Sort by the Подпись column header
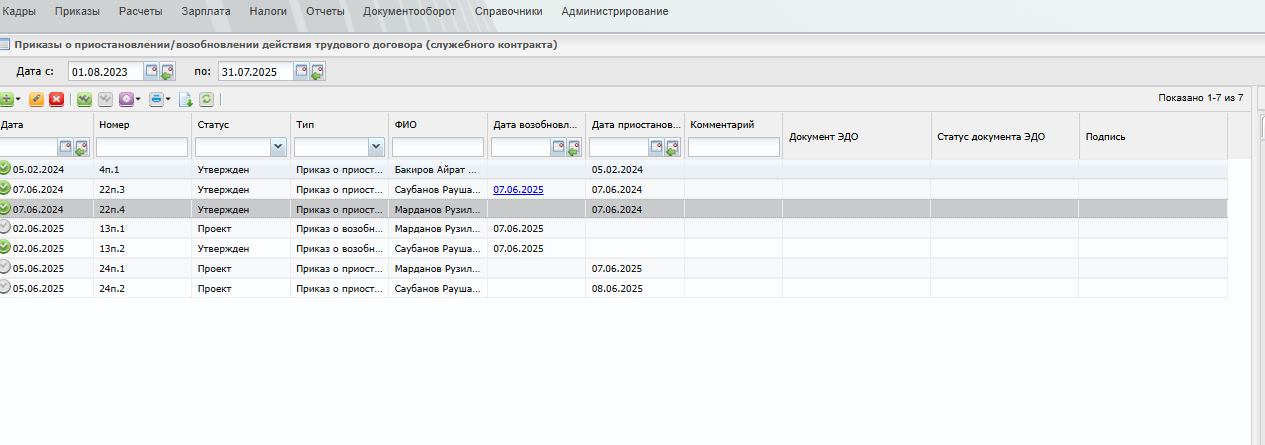The image size is (1265, 445). tap(1105, 136)
